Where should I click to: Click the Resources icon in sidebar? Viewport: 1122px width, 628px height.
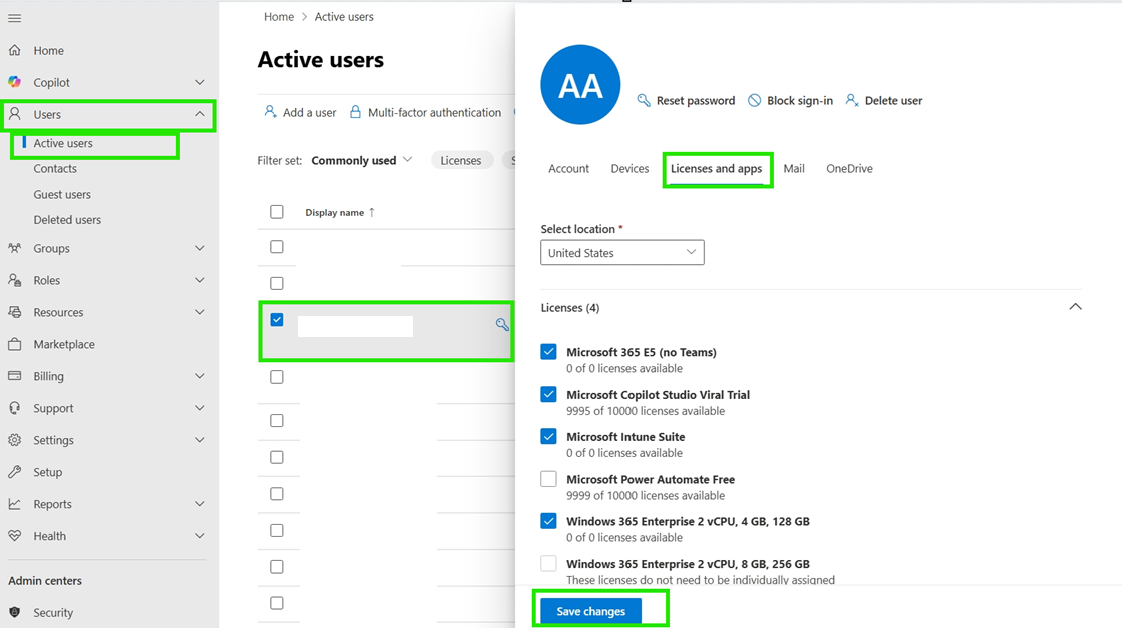(14, 312)
